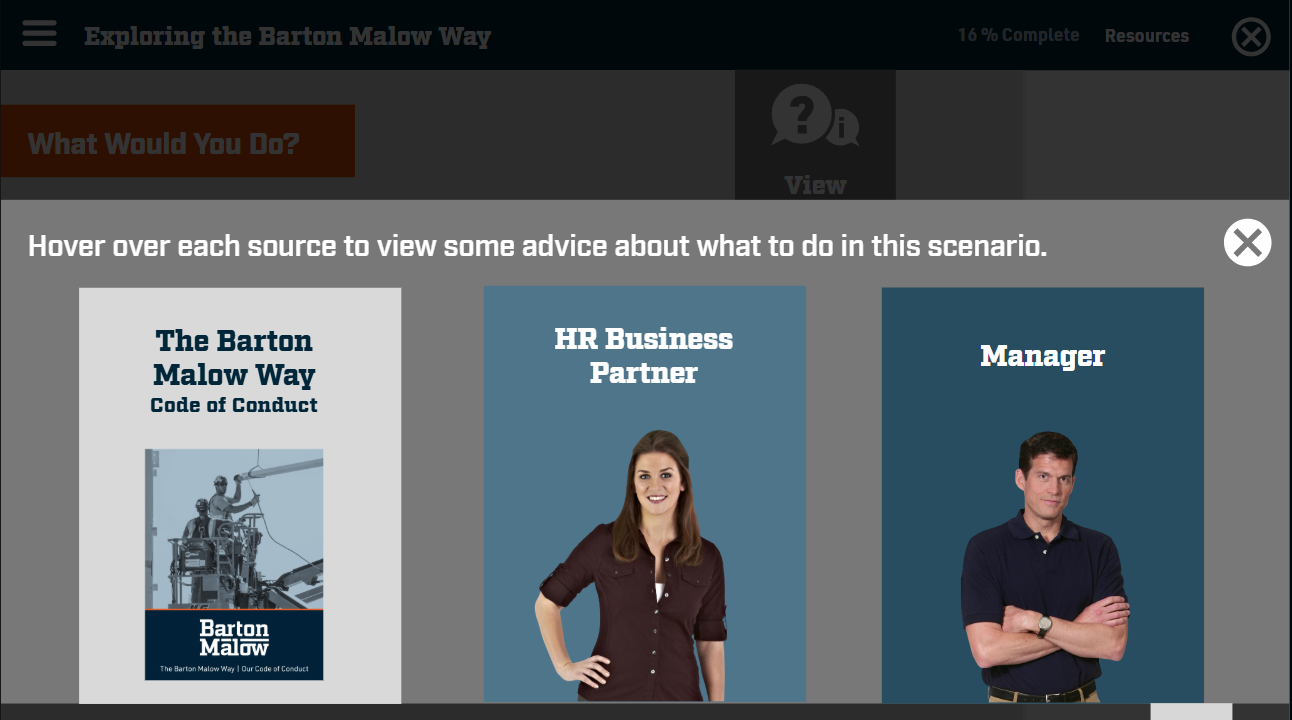Close the advice popup with the white X
1292x720 pixels.
1247,243
